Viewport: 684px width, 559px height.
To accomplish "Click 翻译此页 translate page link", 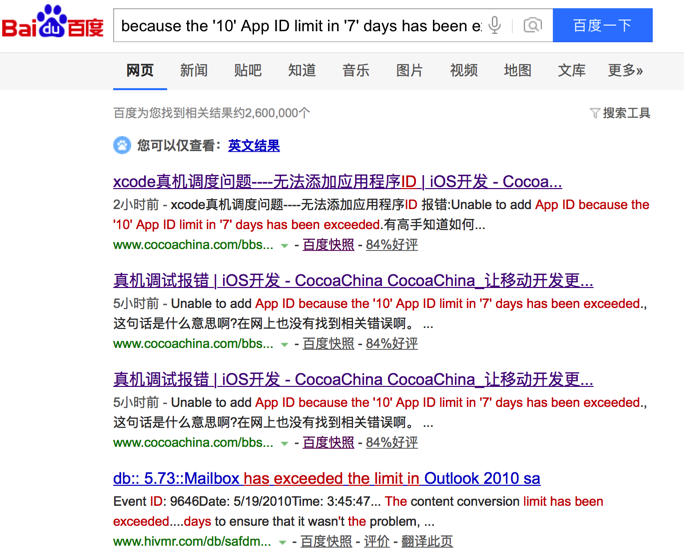I will tap(427, 542).
